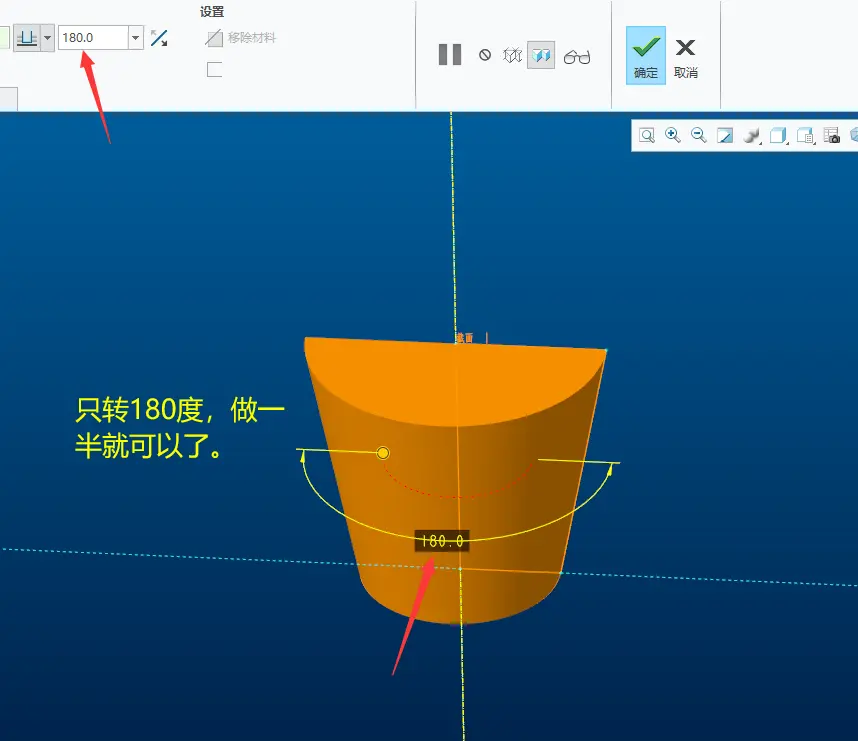Cancel the feature with 取消 button
This screenshot has width=858, height=741.
(x=686, y=58)
